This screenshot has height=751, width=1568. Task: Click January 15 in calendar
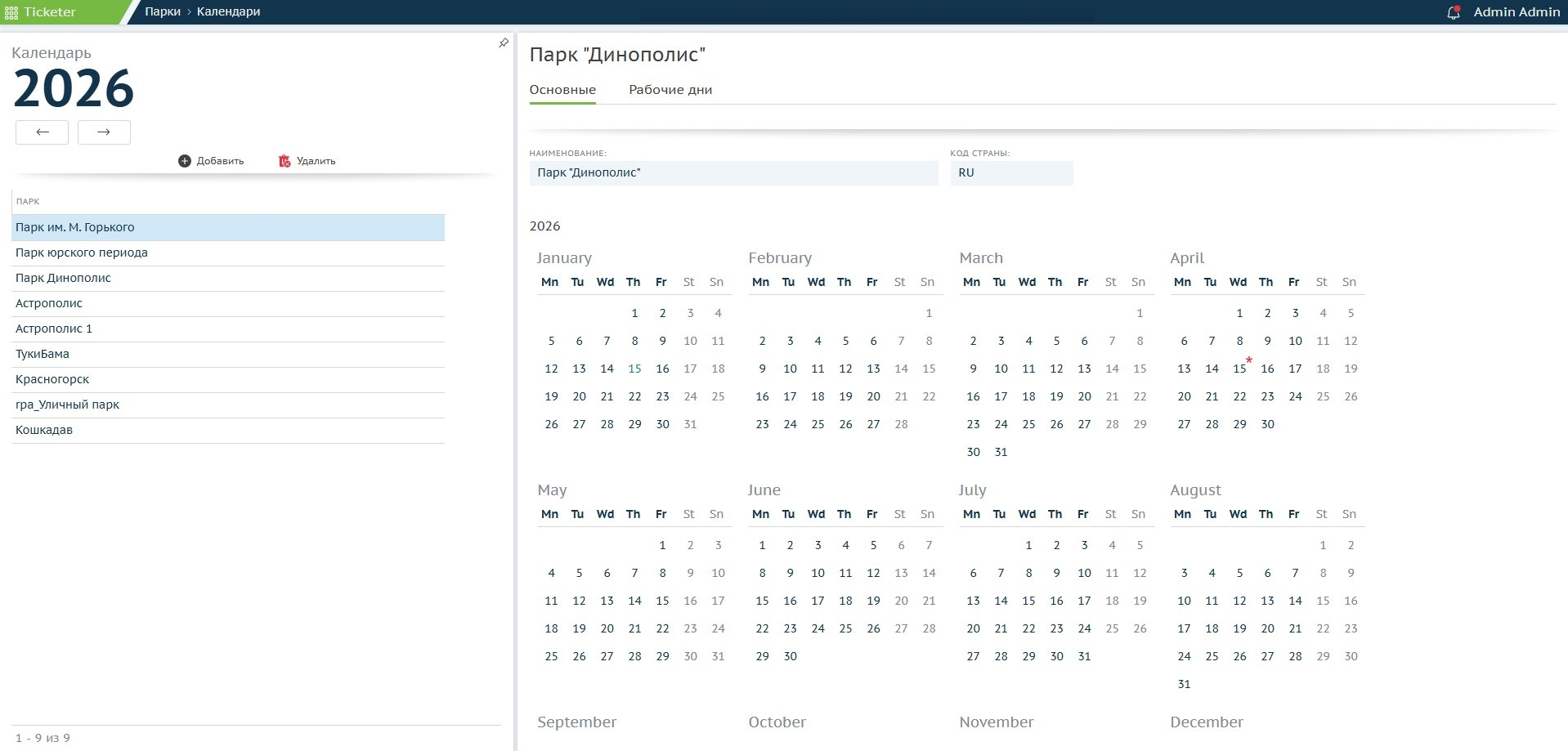[634, 369]
